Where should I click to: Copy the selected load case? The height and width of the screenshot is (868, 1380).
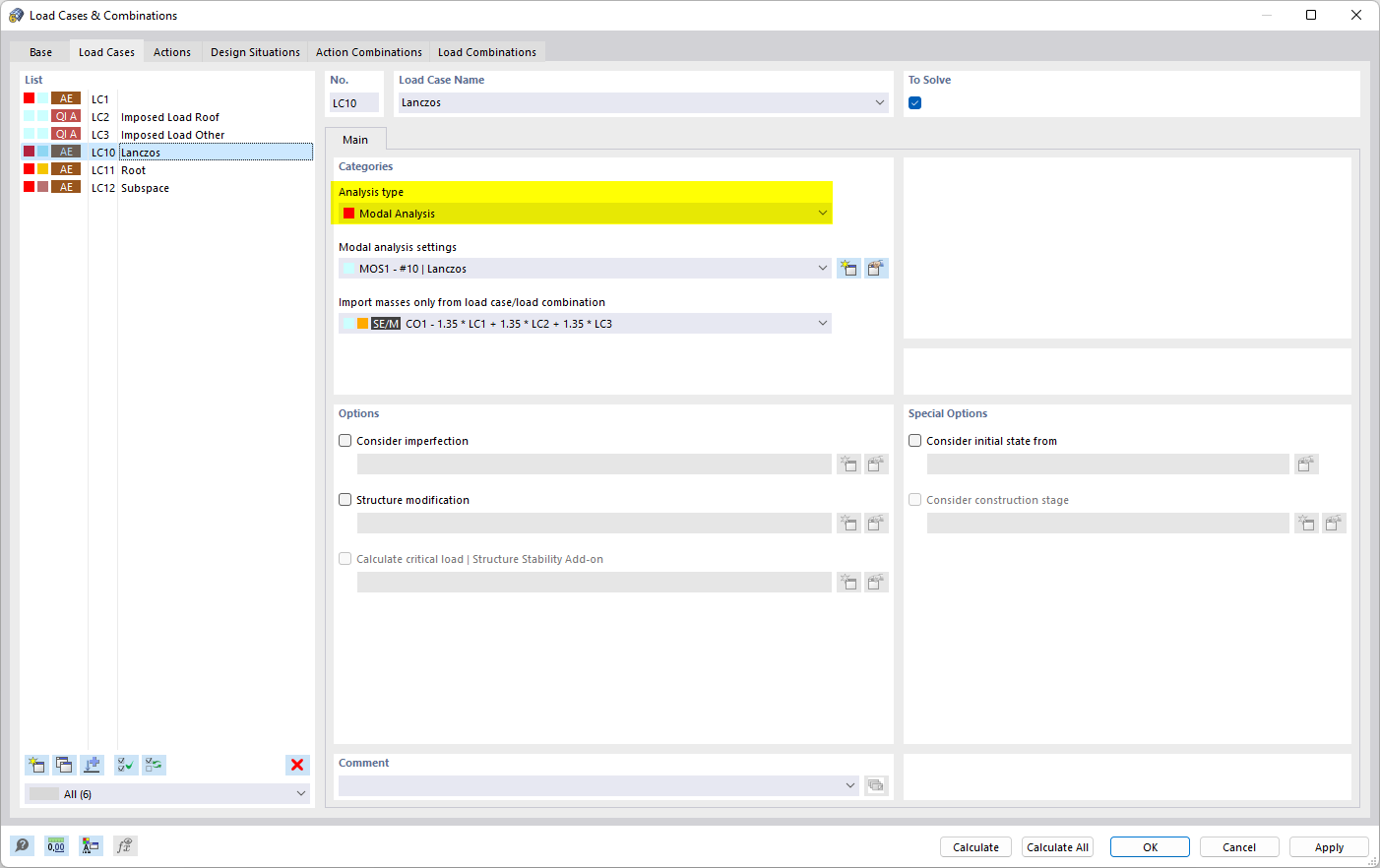pyautogui.click(x=64, y=765)
